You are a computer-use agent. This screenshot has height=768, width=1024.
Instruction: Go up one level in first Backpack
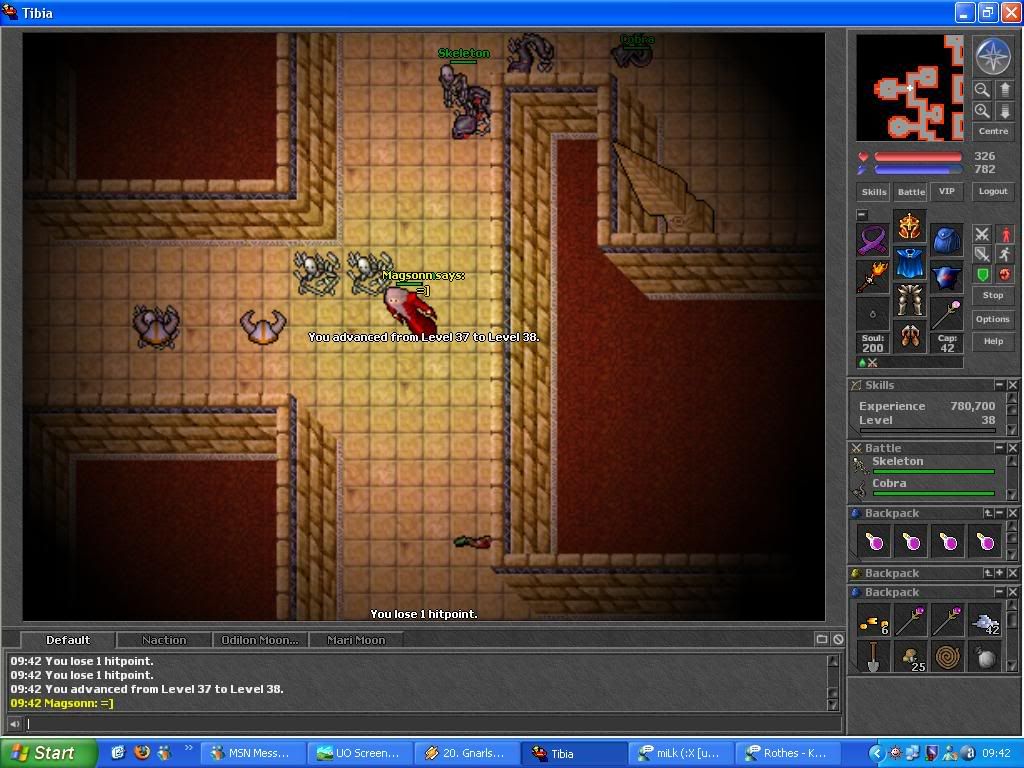(x=988, y=513)
